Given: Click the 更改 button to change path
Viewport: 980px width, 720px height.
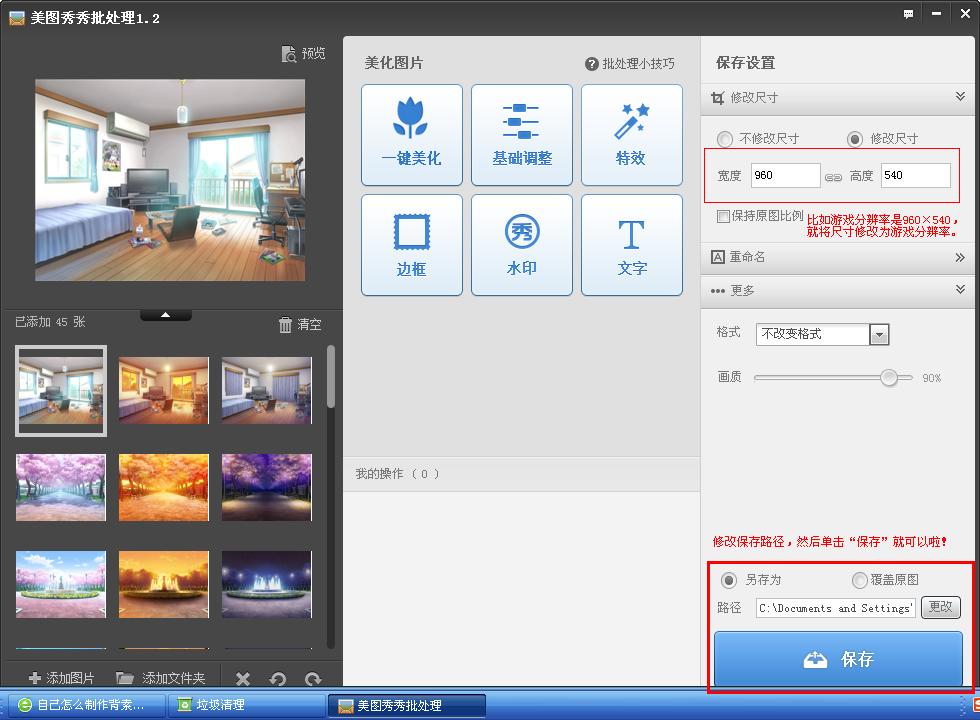Looking at the screenshot, I should click(x=941, y=607).
